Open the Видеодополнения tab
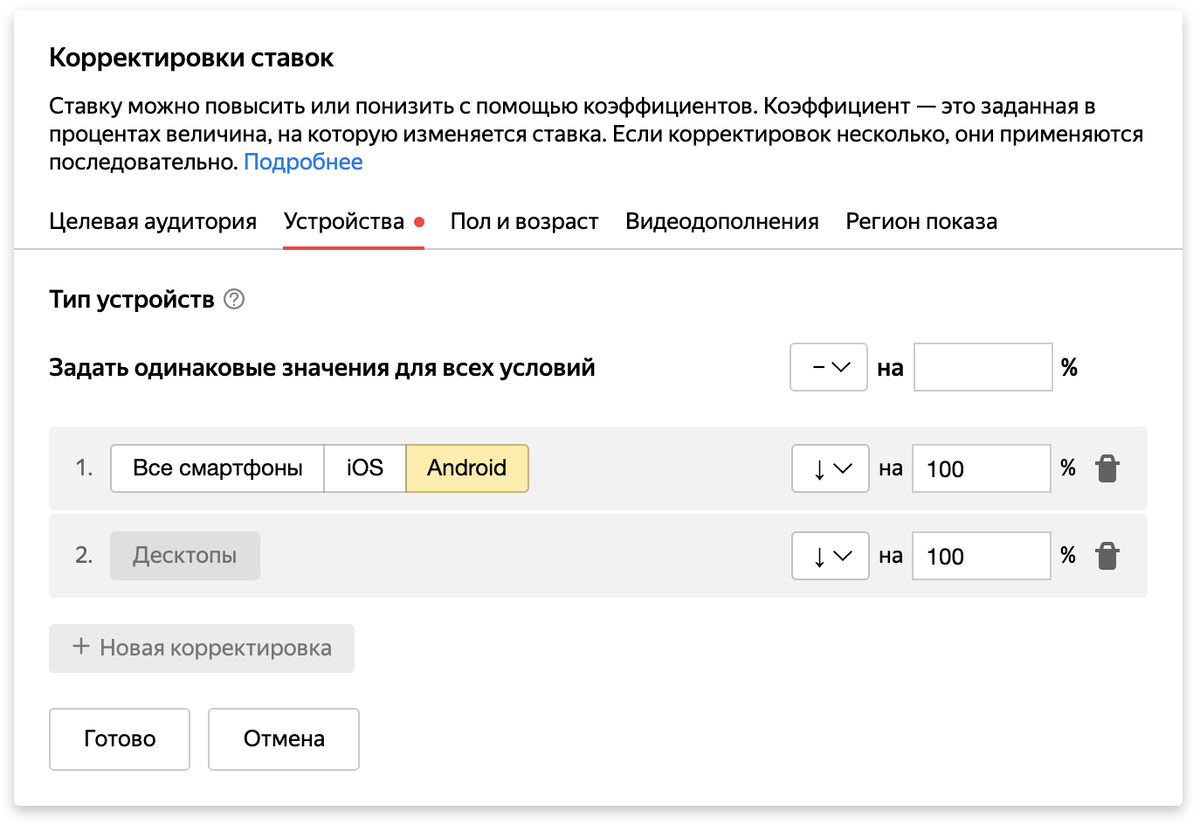This screenshot has width=1200, height=825. (x=722, y=221)
